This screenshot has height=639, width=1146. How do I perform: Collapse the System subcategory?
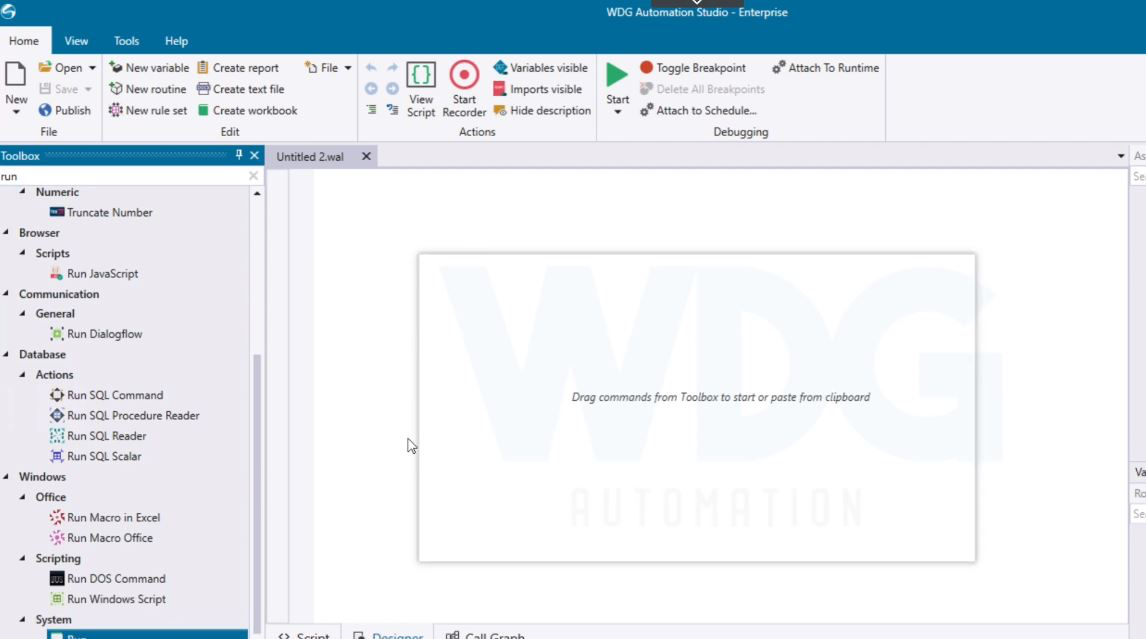tap(23, 619)
